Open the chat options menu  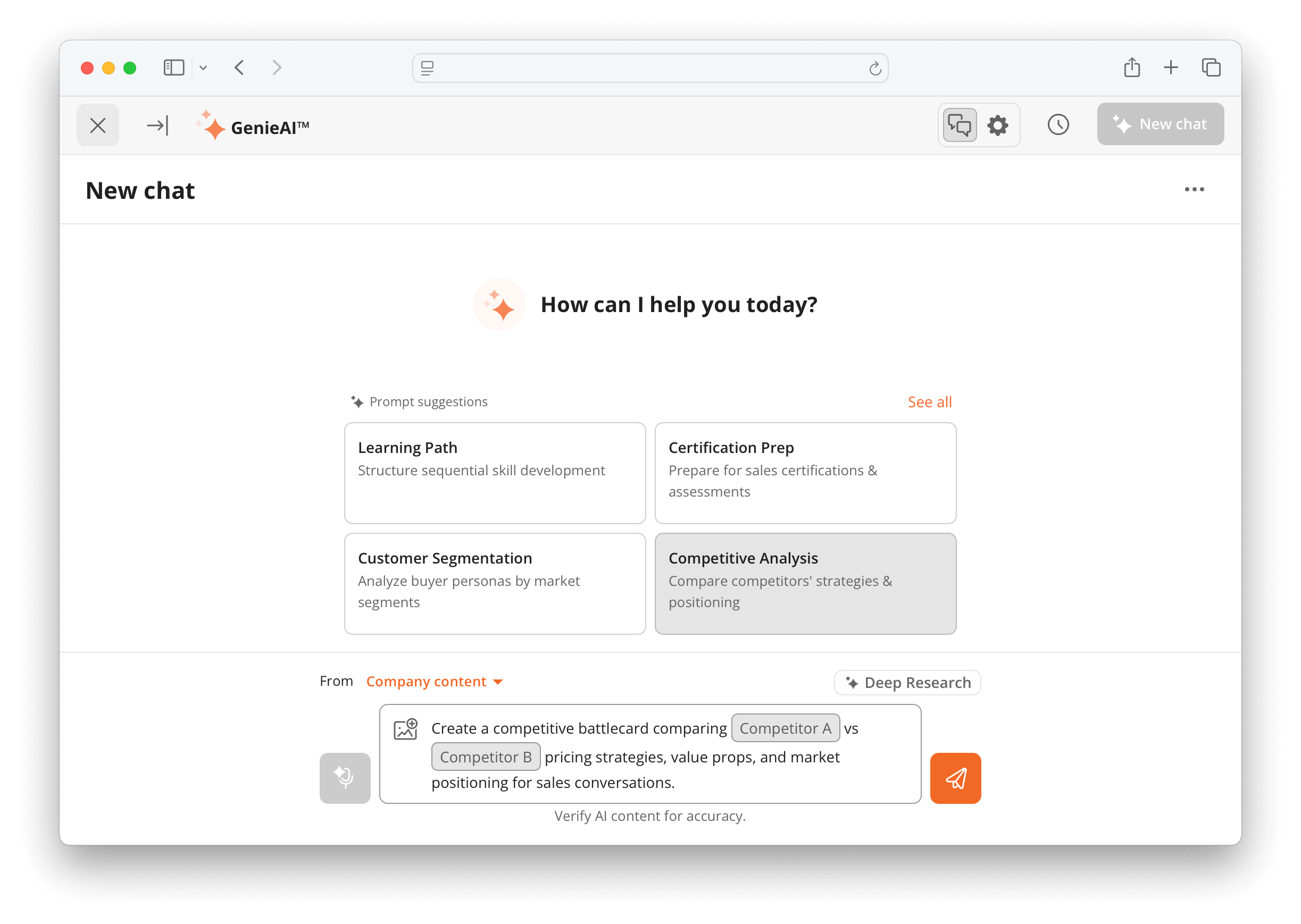click(x=1195, y=189)
